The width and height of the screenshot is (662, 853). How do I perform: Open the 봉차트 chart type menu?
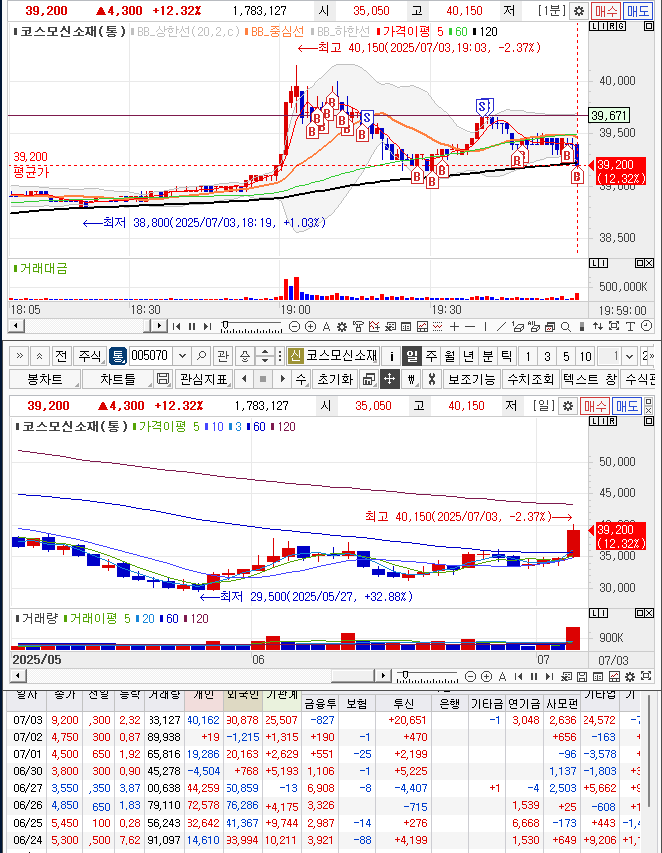pyautogui.click(x=45, y=379)
